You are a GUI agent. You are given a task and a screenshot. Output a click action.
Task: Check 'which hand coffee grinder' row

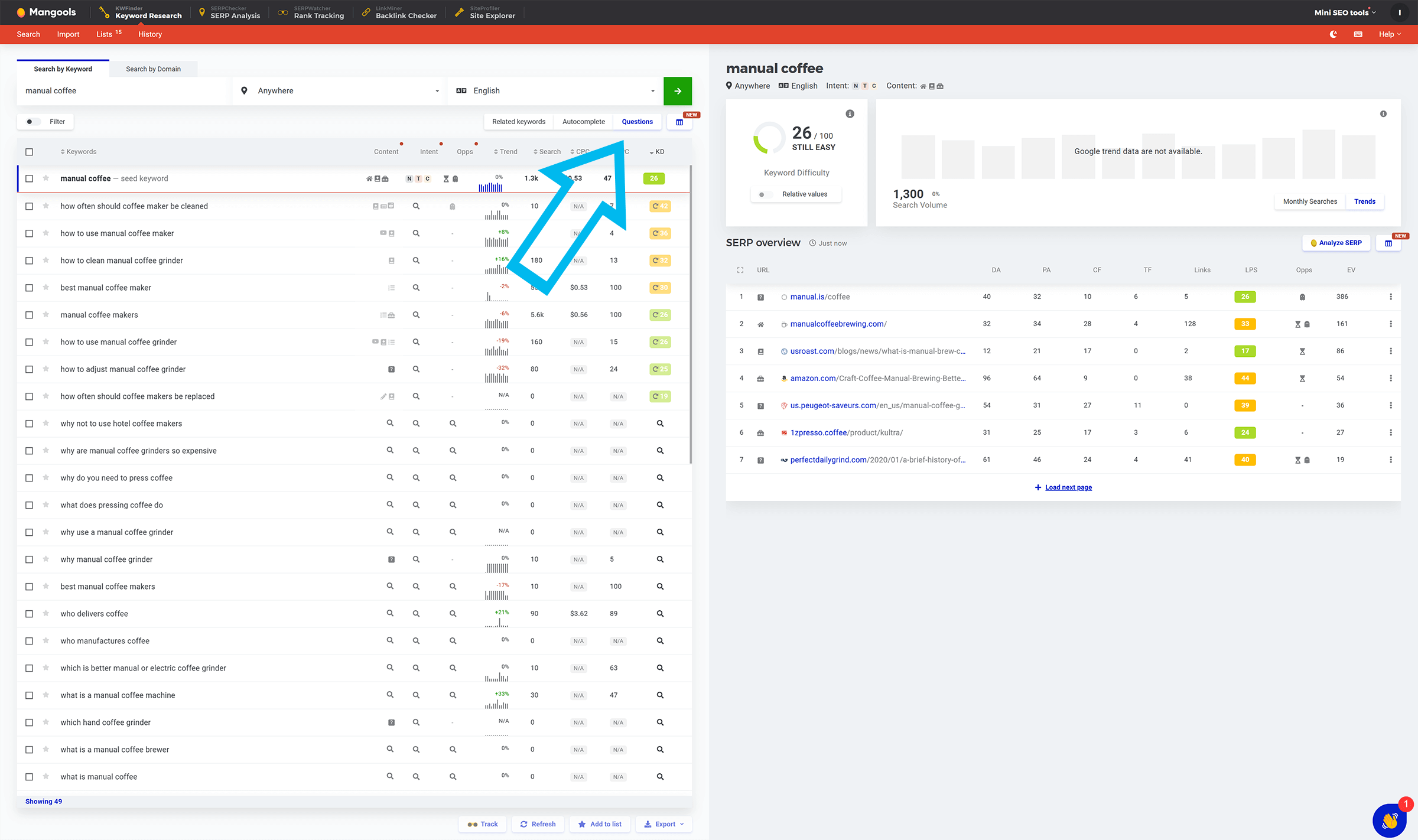(x=29, y=722)
